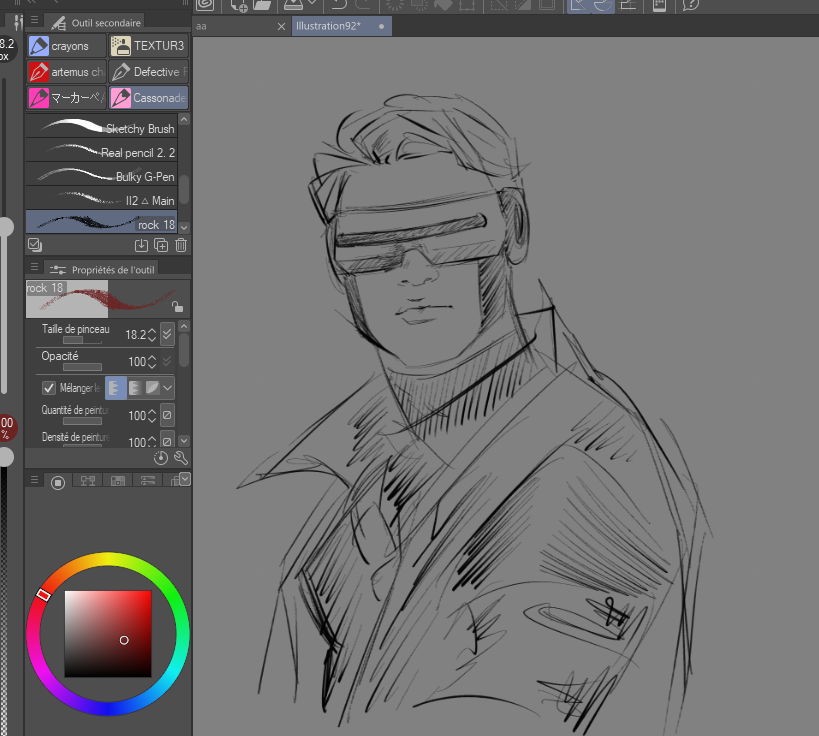Close the aa document tab
The image size is (819, 736).
click(x=282, y=26)
